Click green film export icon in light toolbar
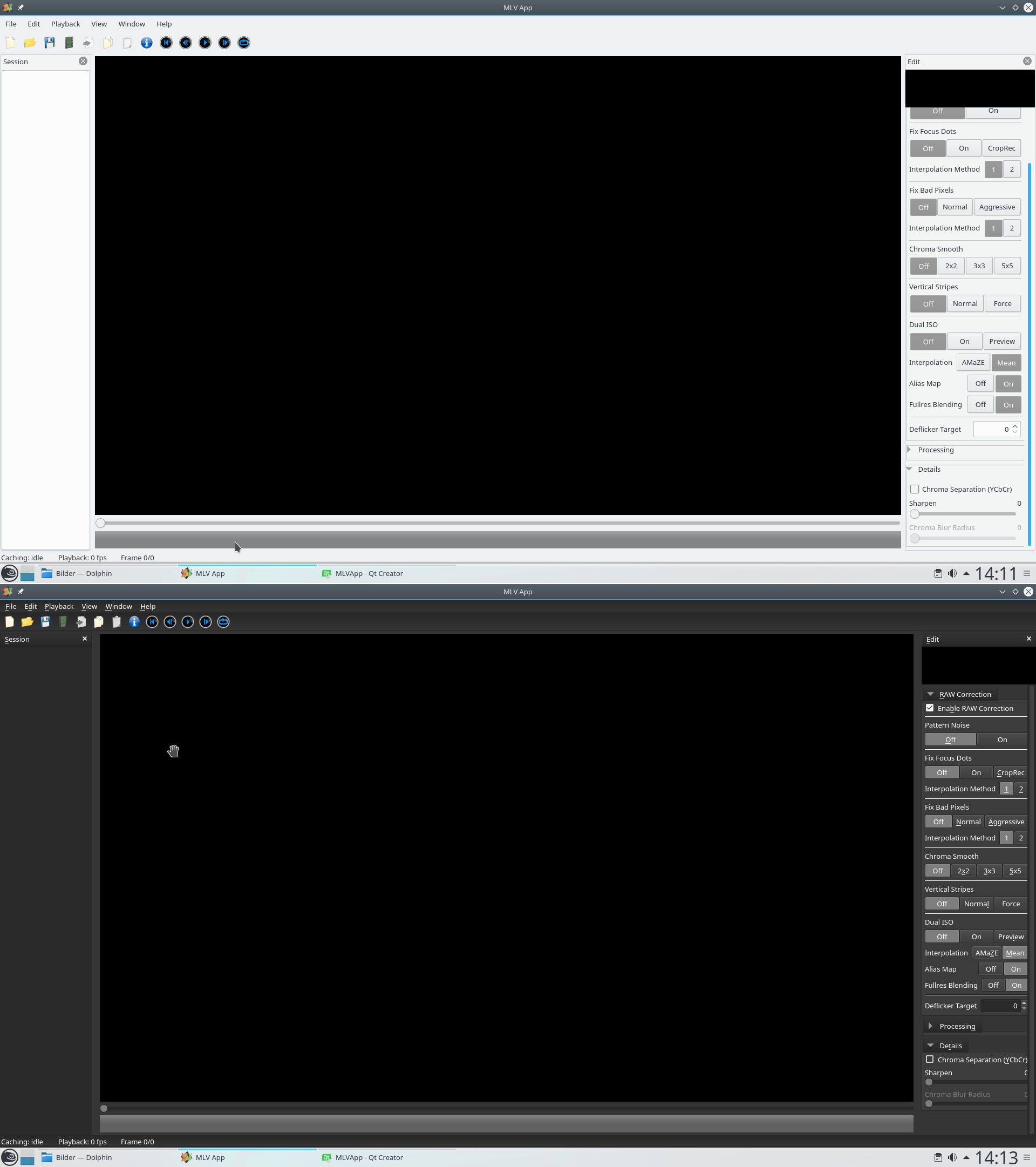 tap(69, 43)
